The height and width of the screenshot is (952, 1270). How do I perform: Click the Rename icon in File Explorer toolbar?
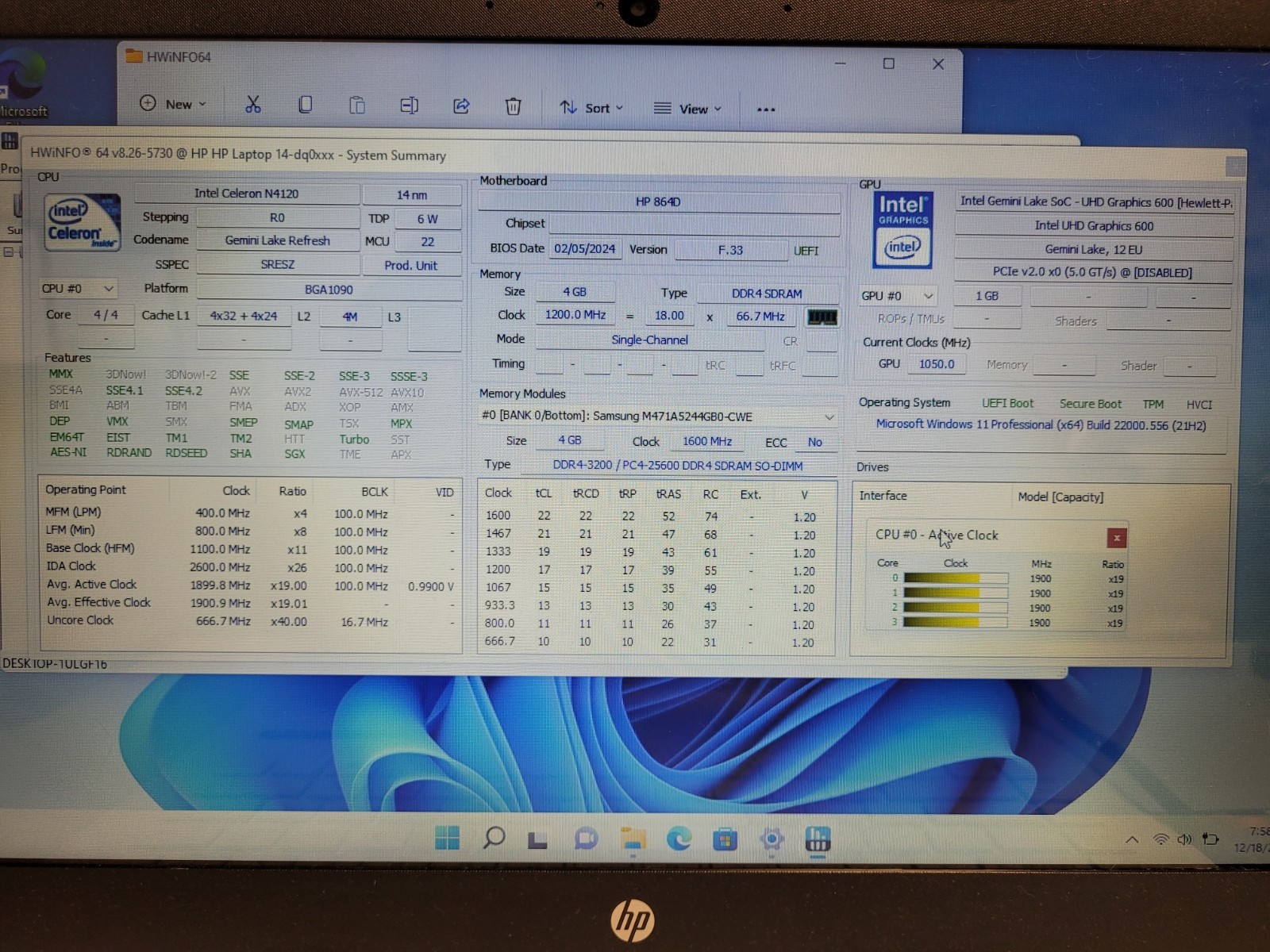click(409, 106)
